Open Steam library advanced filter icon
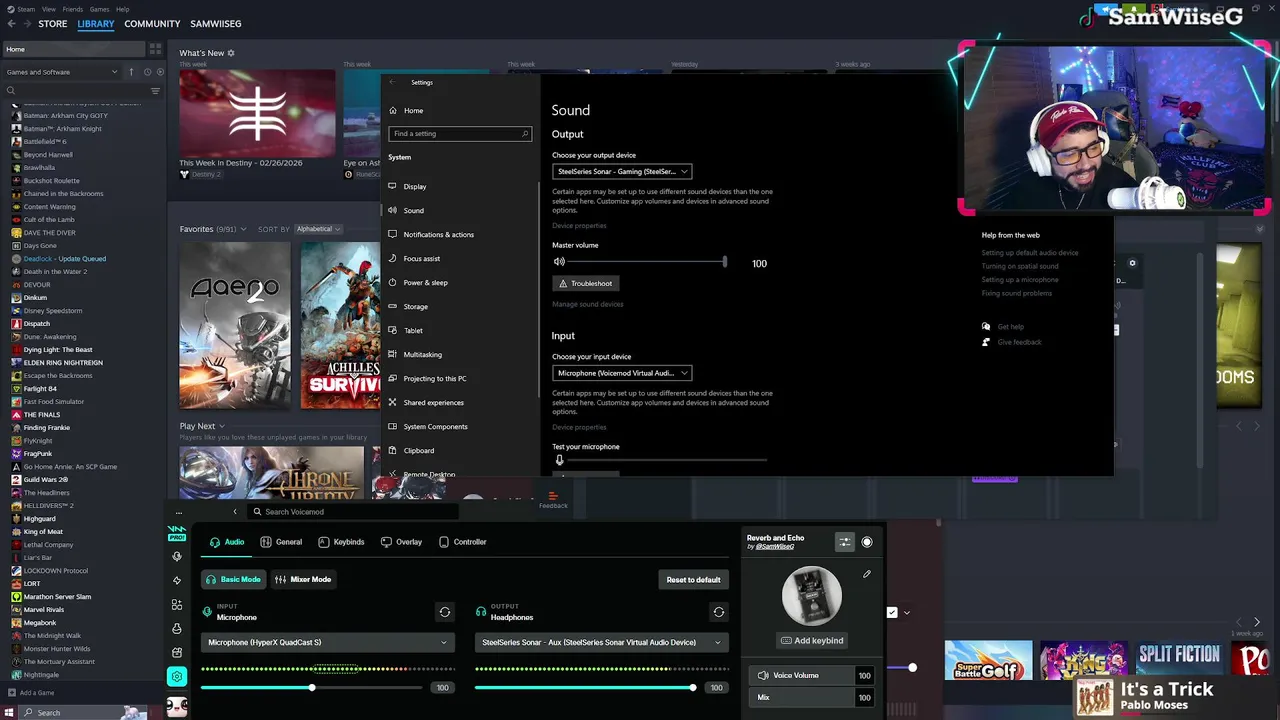The width and height of the screenshot is (1280, 720). (x=155, y=91)
